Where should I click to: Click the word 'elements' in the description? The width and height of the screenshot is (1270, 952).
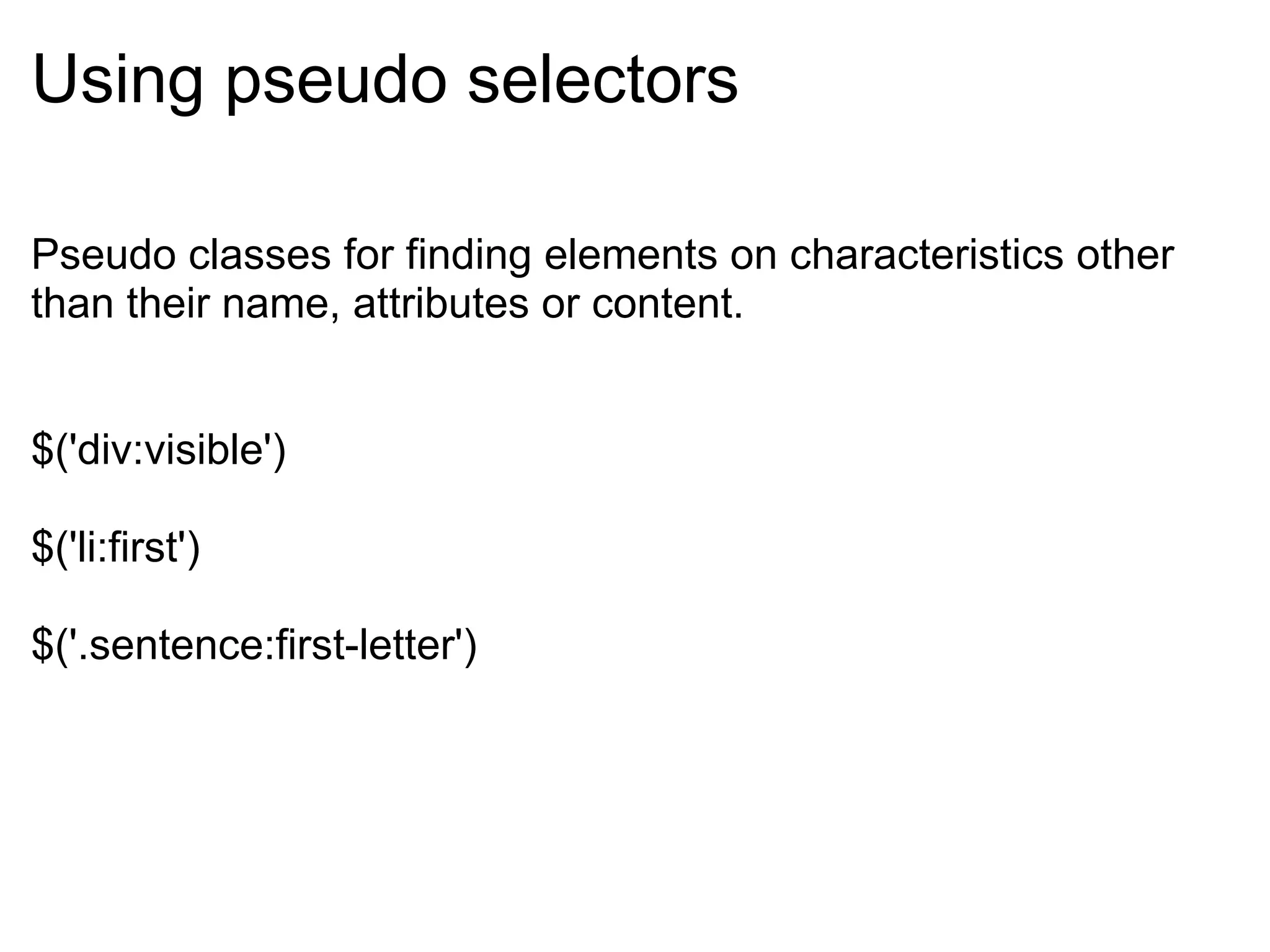pyautogui.click(x=631, y=255)
